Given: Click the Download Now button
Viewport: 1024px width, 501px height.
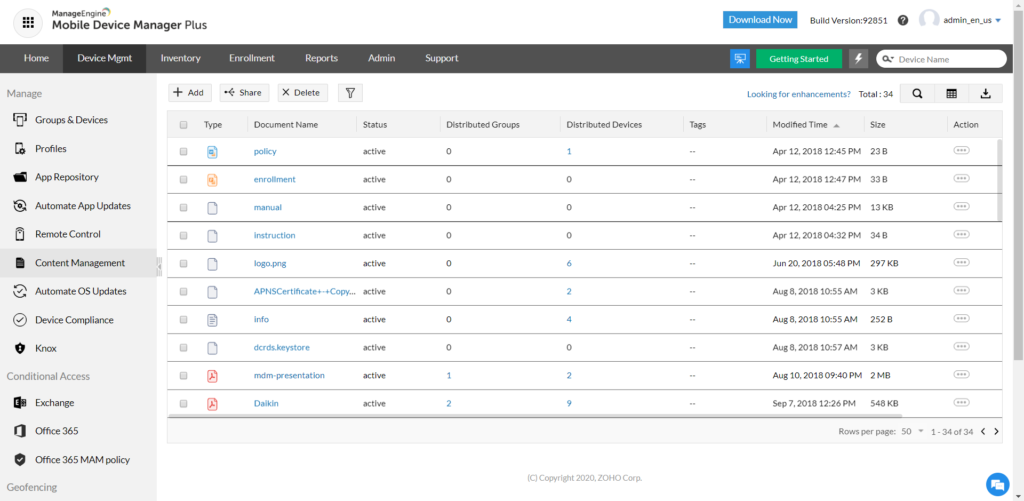Looking at the screenshot, I should tap(760, 20).
